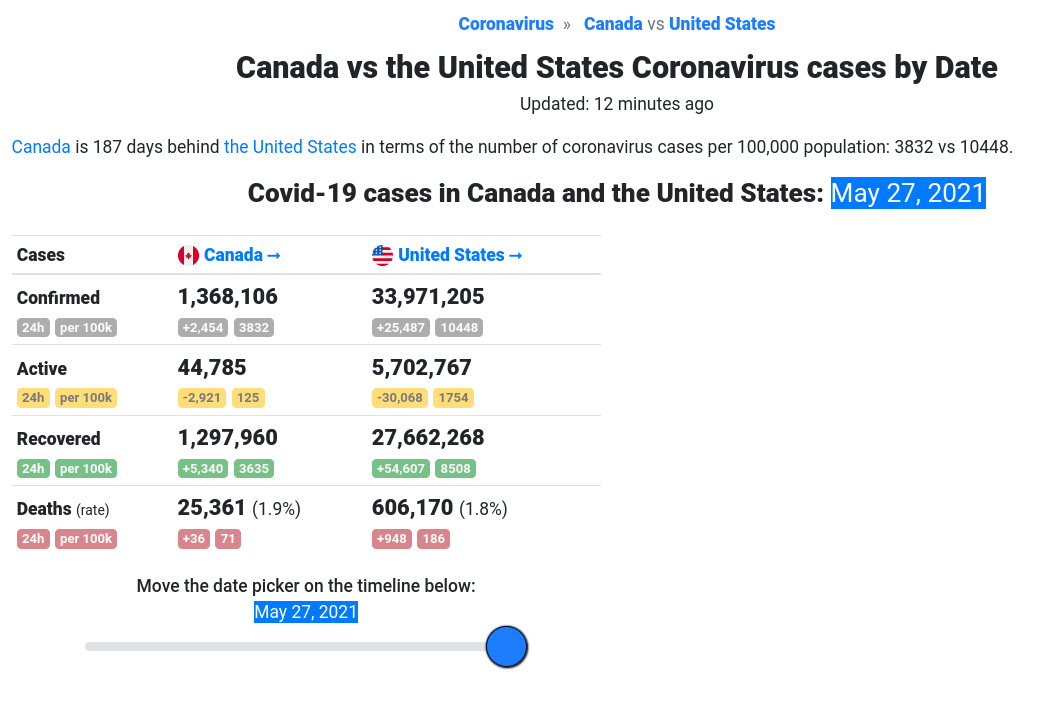Image resolution: width=1053 pixels, height=704 pixels.
Task: Click the gray per 100k badge under Confirmed
Action: point(86,328)
